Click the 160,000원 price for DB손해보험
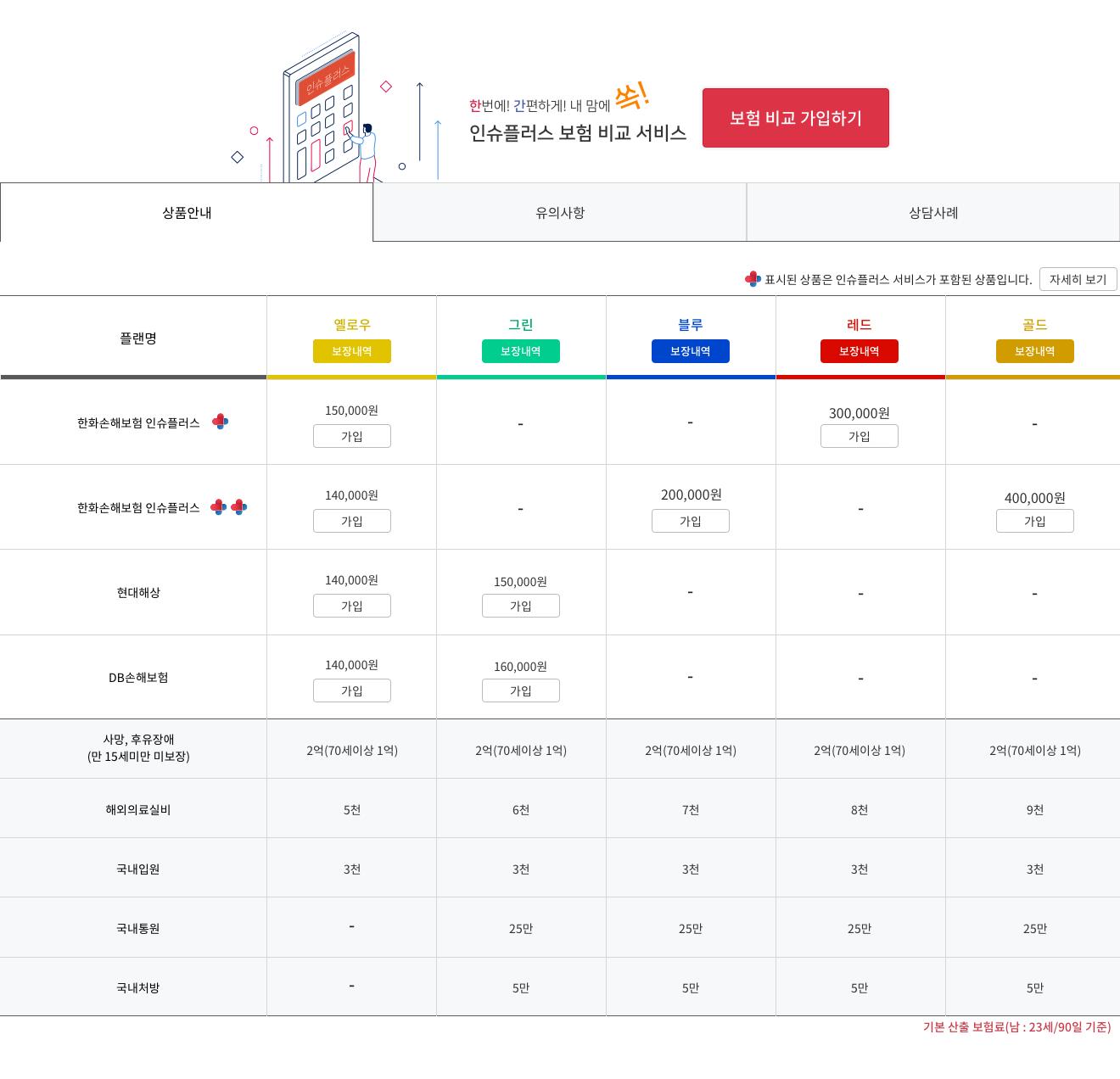The height and width of the screenshot is (1079, 1120). [521, 667]
